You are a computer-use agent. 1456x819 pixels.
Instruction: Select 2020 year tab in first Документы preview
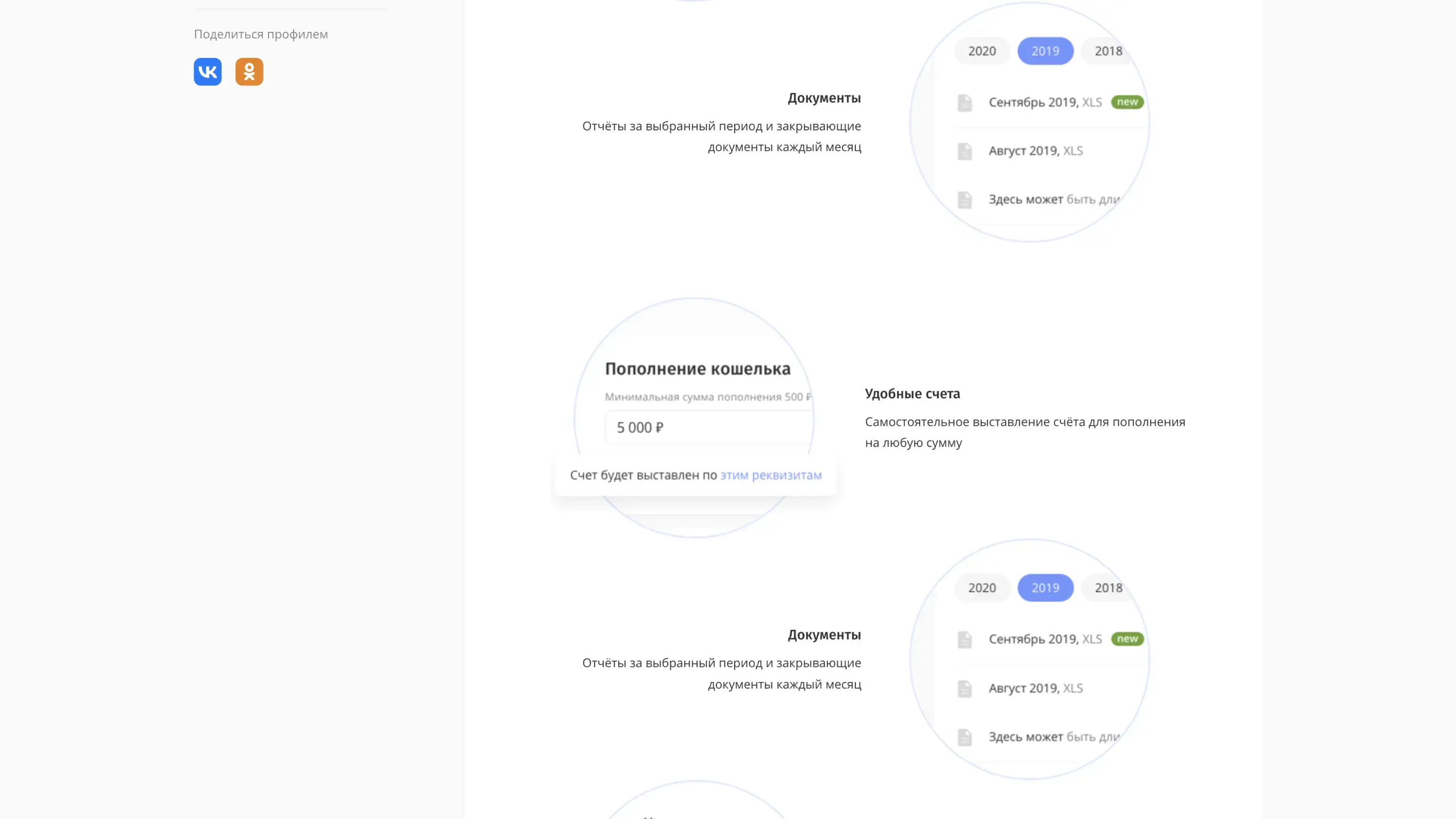click(982, 51)
